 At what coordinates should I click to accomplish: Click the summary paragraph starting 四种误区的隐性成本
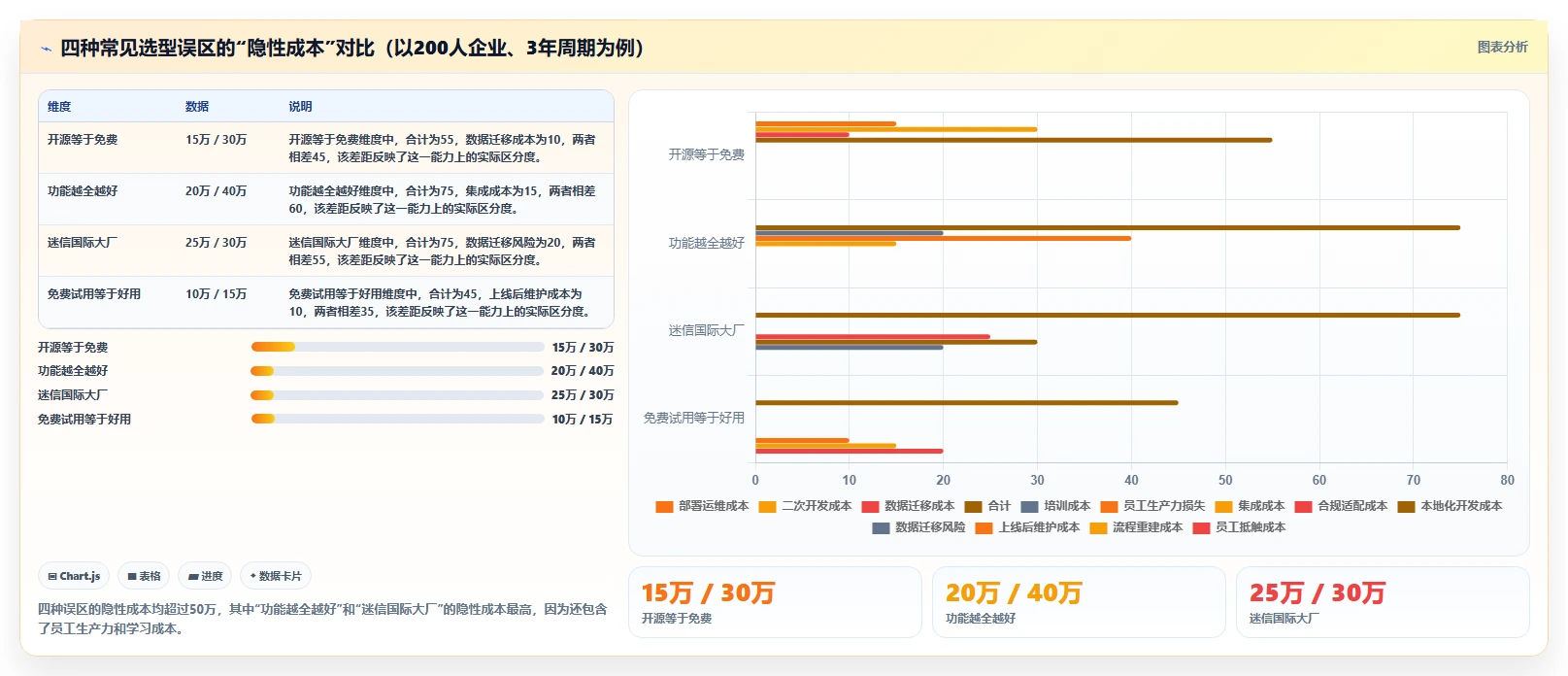click(322, 619)
